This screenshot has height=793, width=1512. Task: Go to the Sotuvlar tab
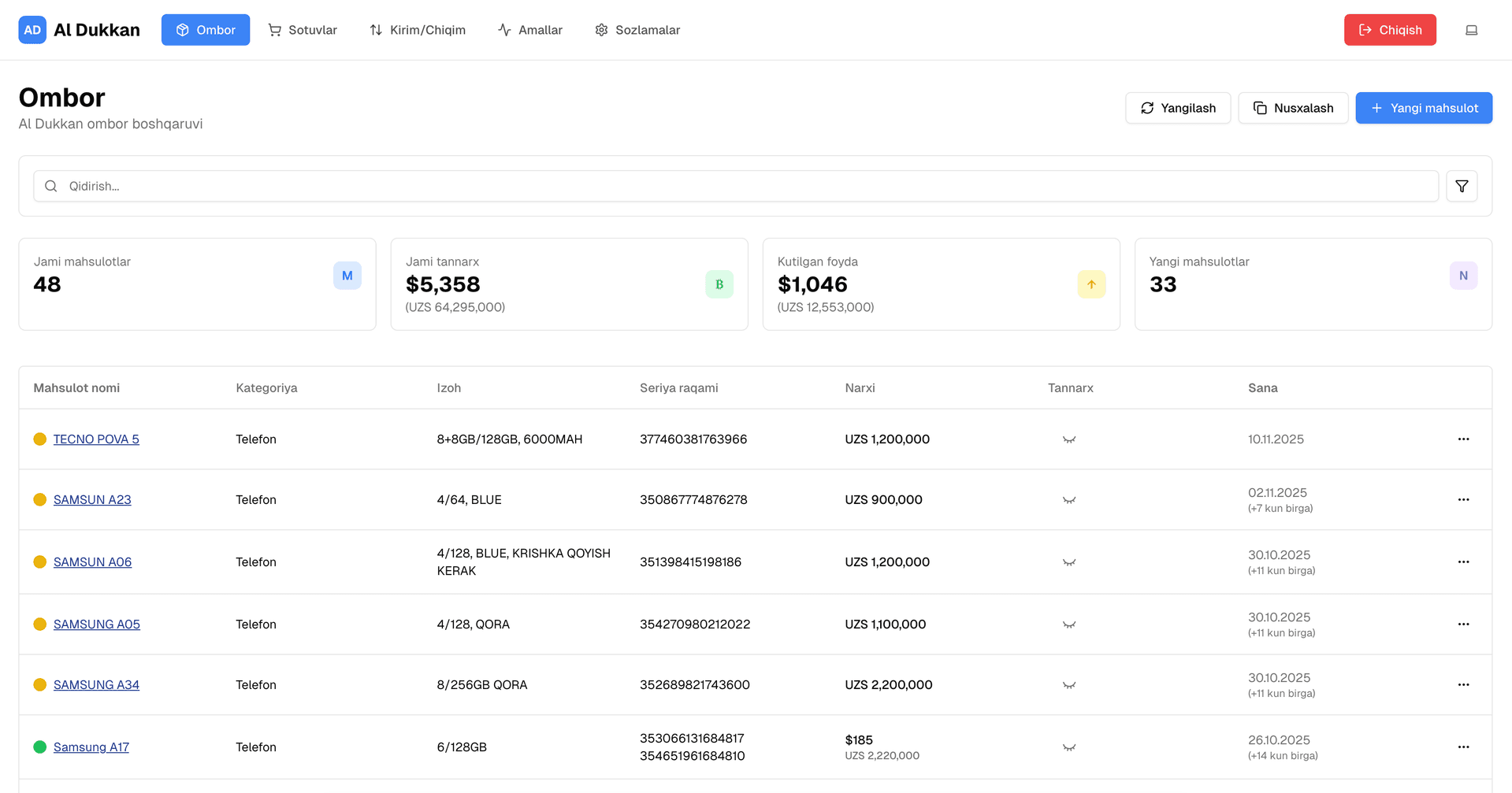click(303, 30)
